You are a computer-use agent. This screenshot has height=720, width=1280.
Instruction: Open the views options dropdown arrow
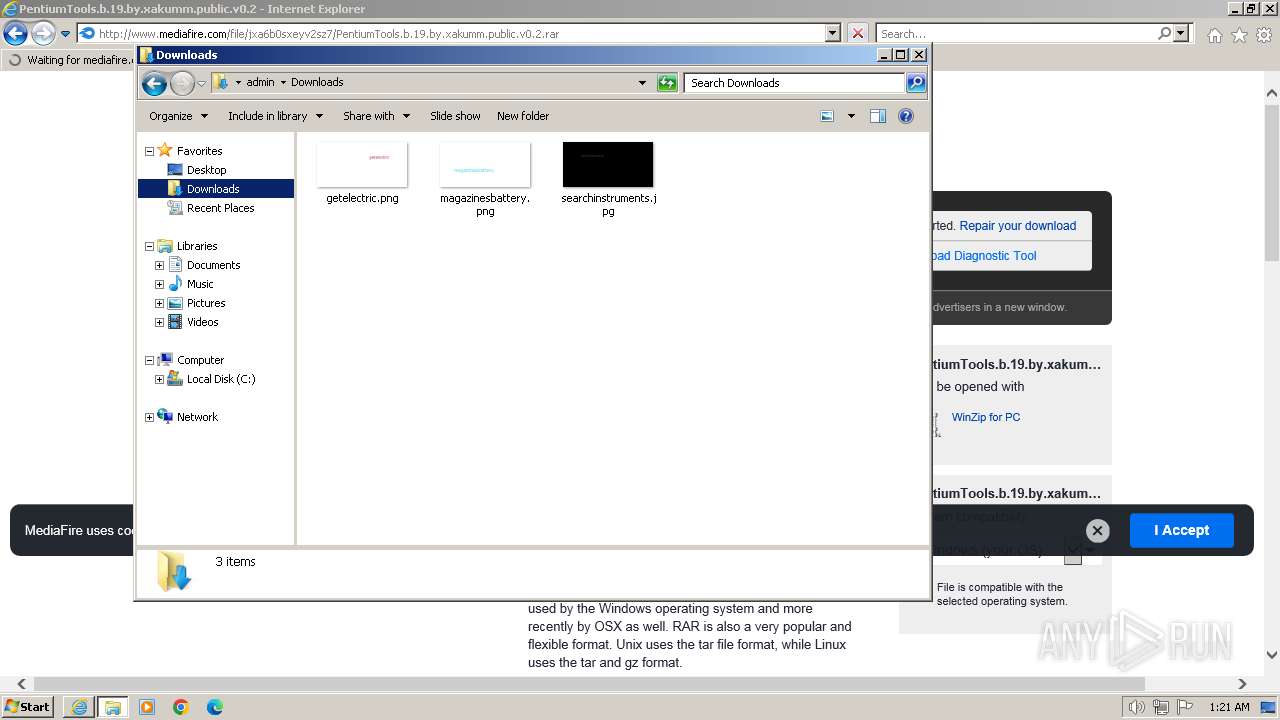coord(851,116)
